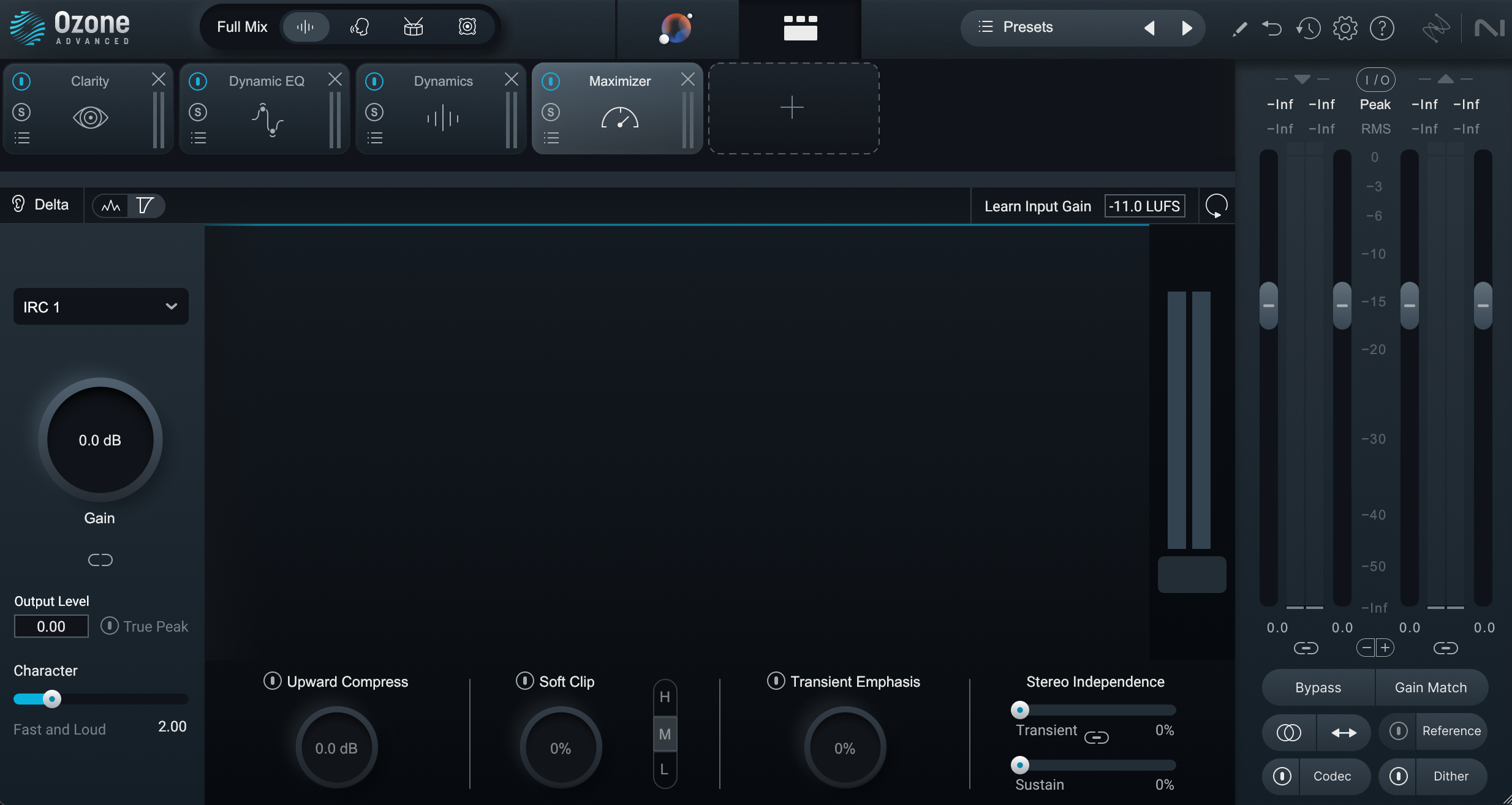Remove the Clarity module

(159, 79)
